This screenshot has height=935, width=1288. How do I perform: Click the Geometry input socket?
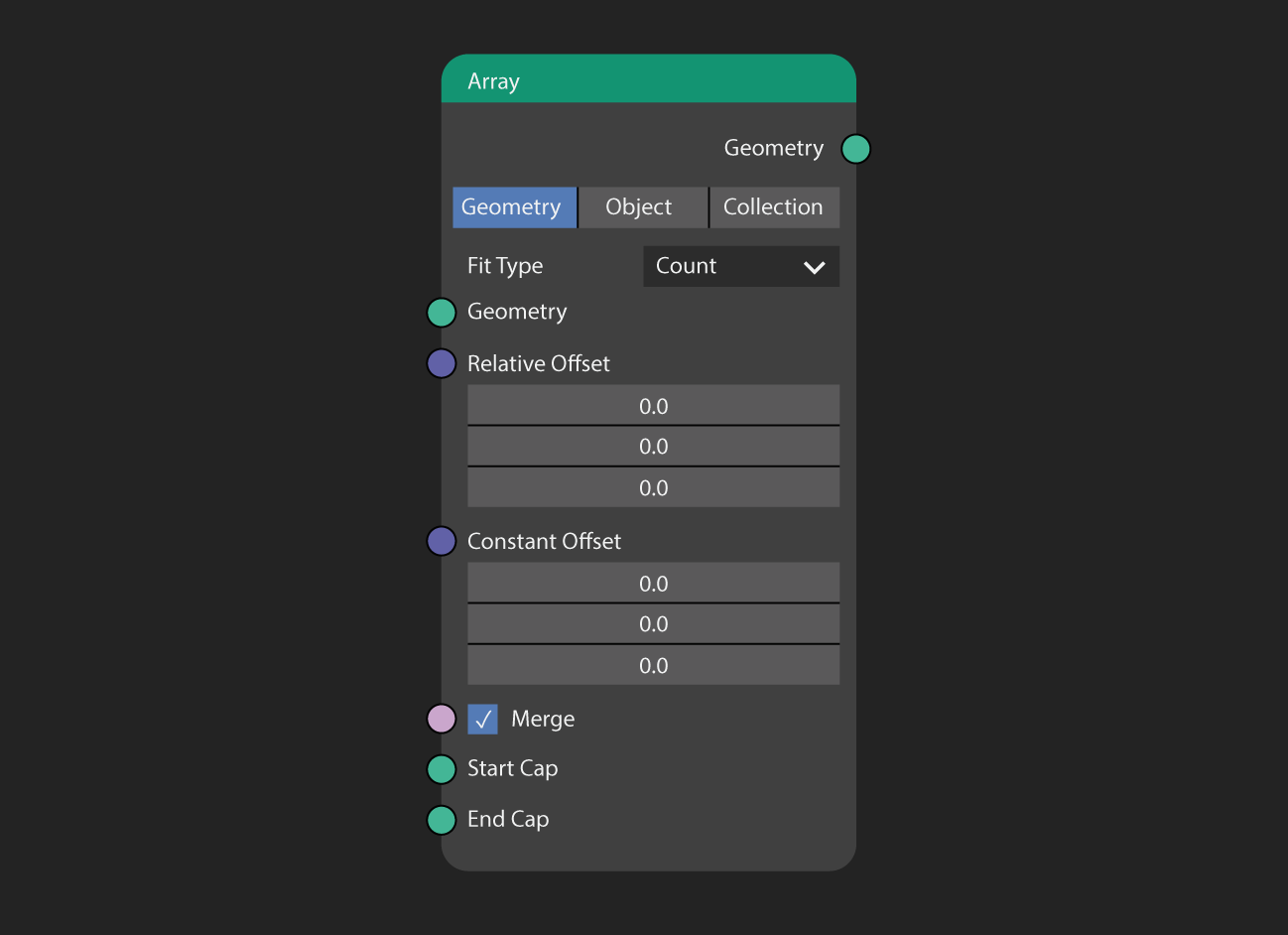point(442,313)
